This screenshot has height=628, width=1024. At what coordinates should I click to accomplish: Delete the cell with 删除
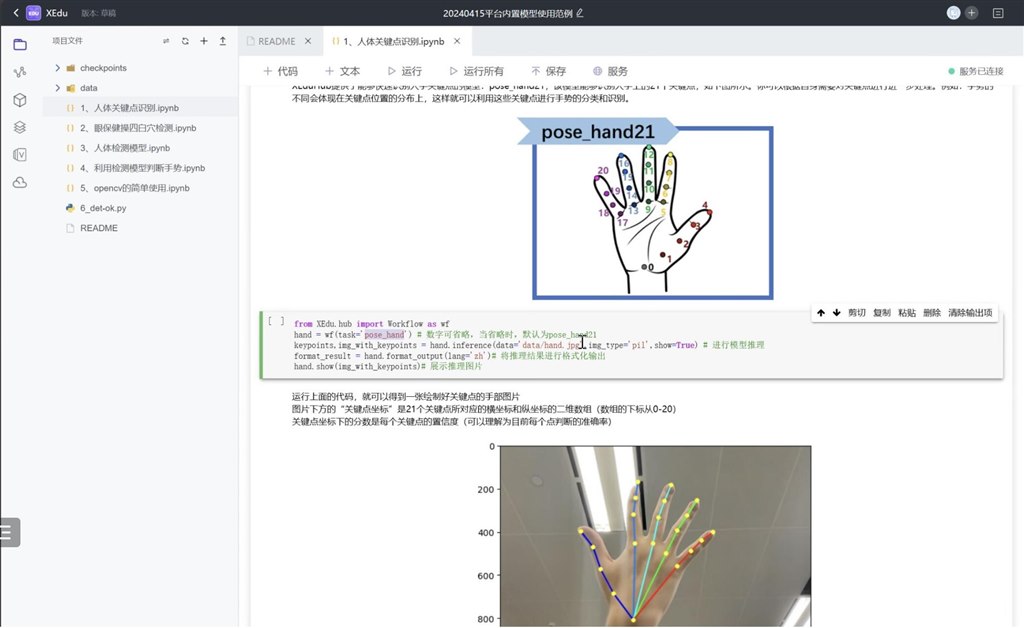[932, 313]
